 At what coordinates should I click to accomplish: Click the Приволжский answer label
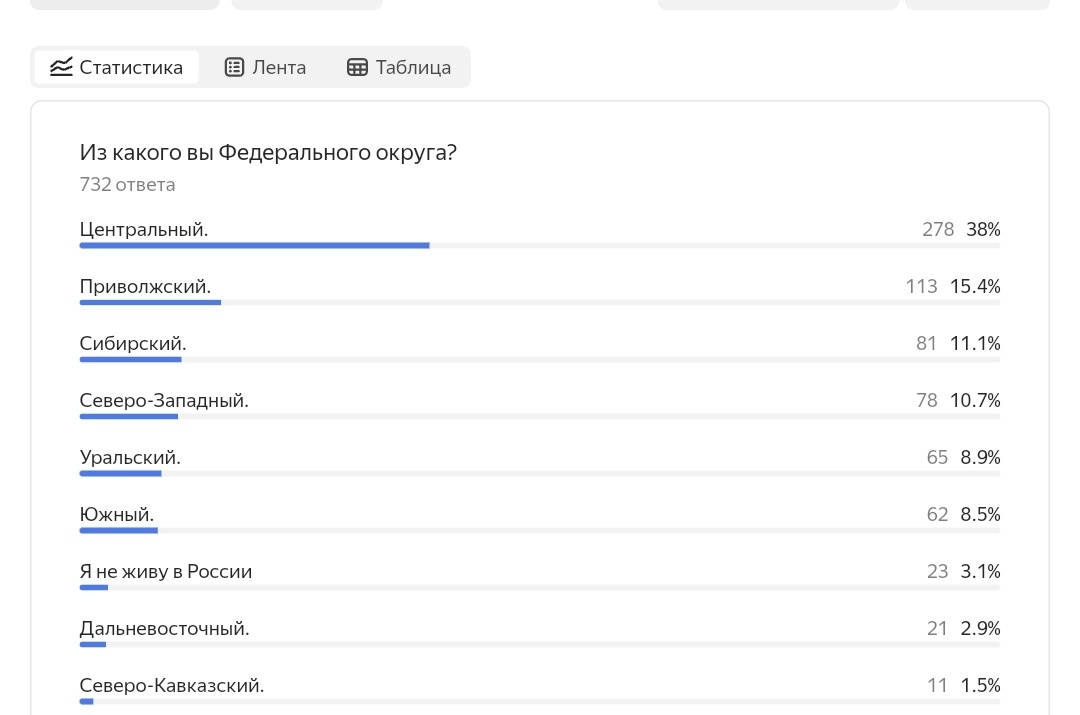[x=145, y=287]
